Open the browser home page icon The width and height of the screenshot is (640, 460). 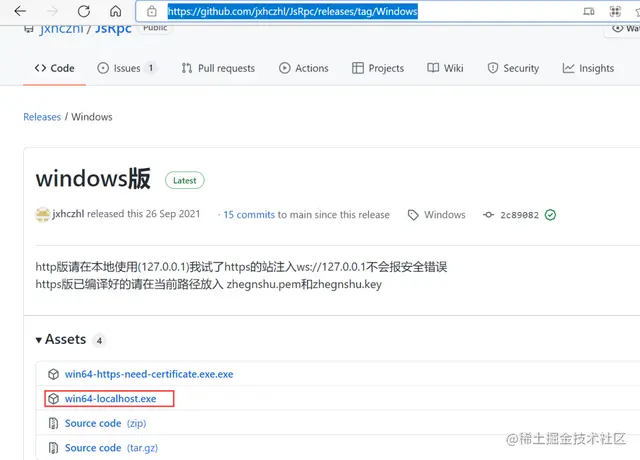(x=116, y=11)
